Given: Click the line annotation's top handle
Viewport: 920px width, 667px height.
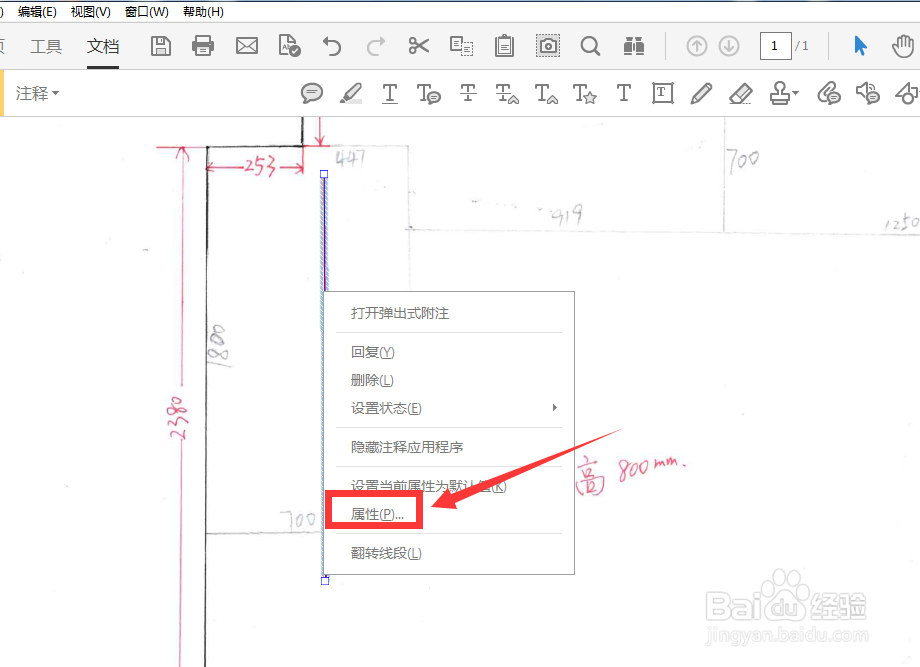Looking at the screenshot, I should coord(324,174).
